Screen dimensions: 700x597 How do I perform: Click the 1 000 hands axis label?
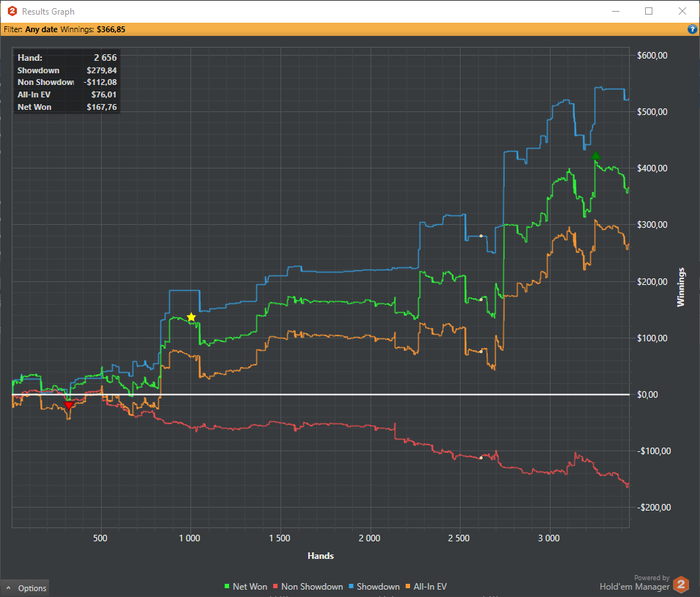tap(190, 538)
